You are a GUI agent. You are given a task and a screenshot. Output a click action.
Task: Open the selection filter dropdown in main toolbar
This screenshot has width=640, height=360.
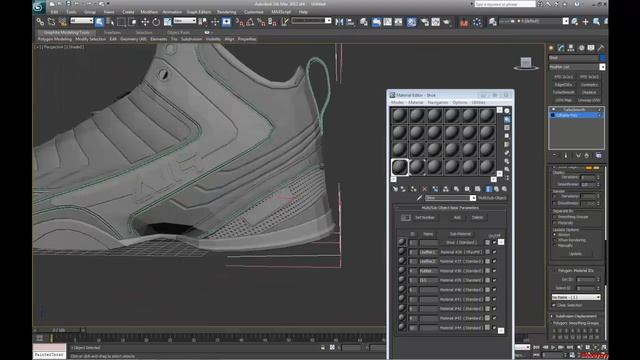pos(82,20)
